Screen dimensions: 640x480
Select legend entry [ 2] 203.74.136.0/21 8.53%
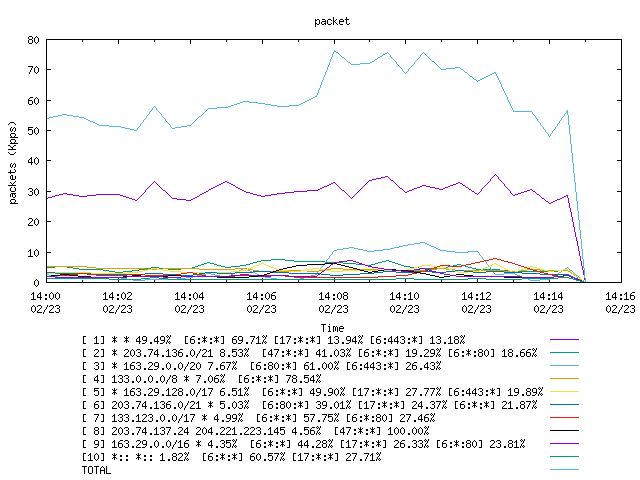click(309, 353)
